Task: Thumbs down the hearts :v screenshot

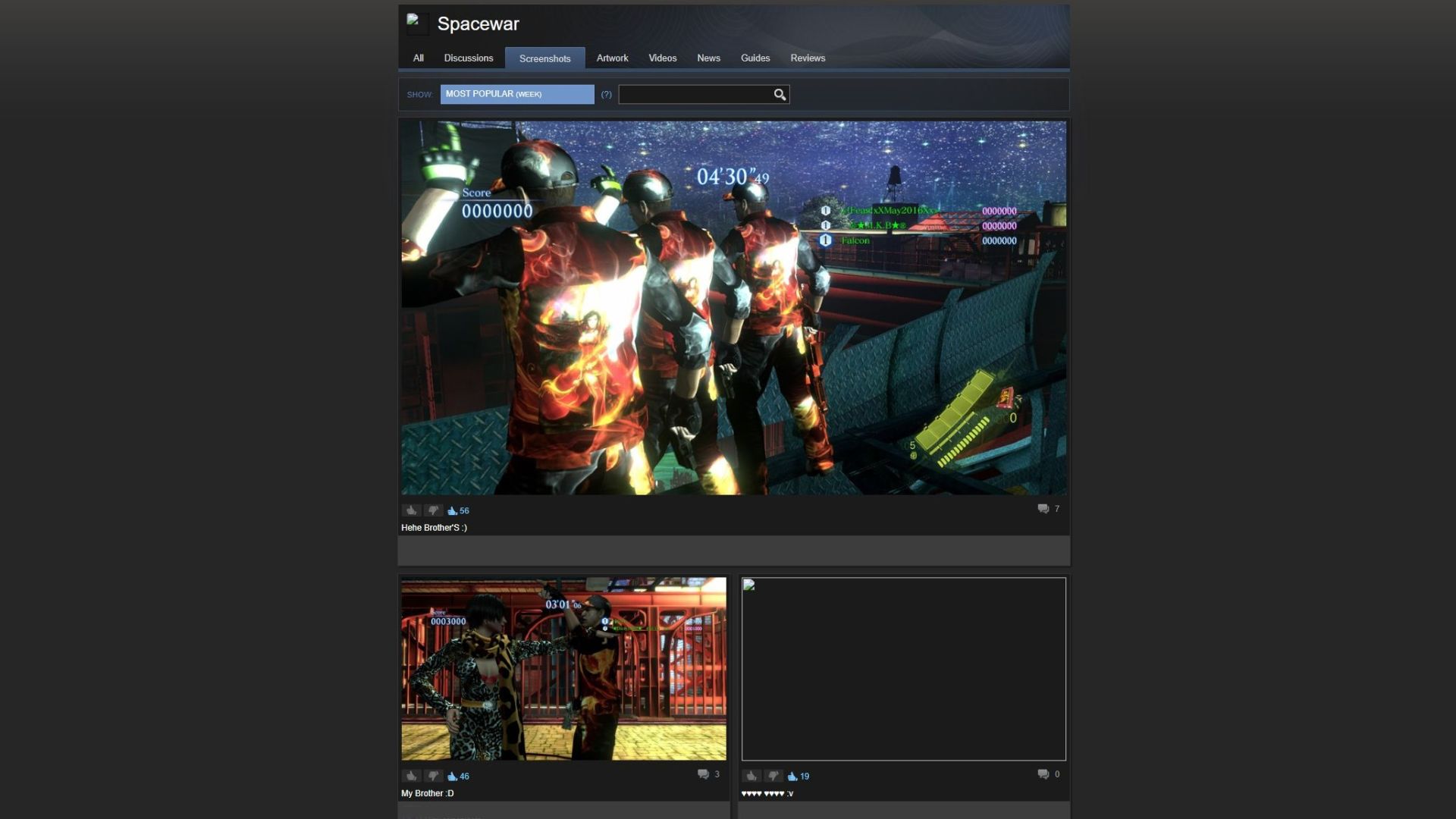Action: 773,776
